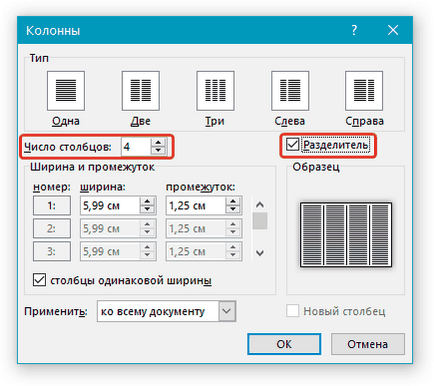The image size is (434, 386).
Task: Open the Применить dropdown list
Action: click(227, 311)
